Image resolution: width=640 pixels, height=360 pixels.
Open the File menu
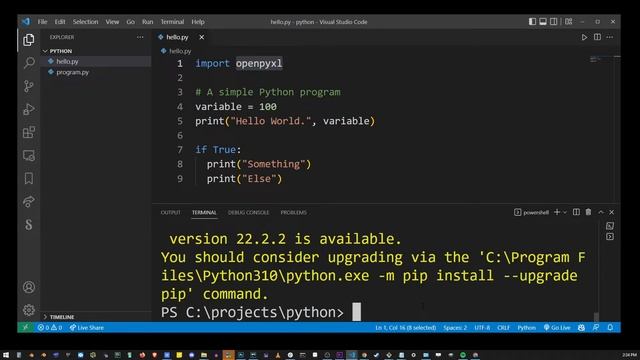[42, 22]
